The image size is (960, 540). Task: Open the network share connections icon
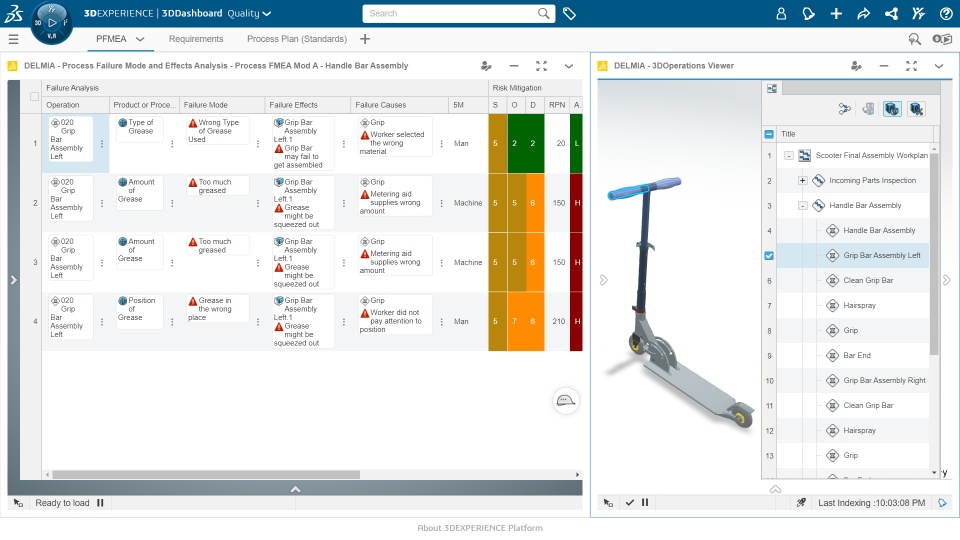(891, 13)
